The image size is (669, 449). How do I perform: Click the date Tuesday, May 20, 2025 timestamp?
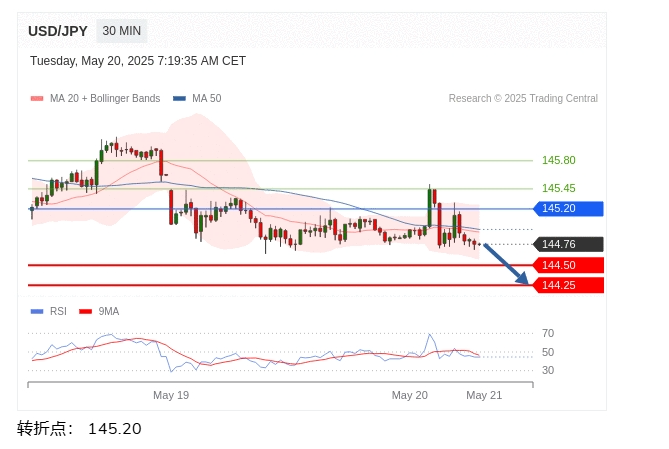pos(138,61)
